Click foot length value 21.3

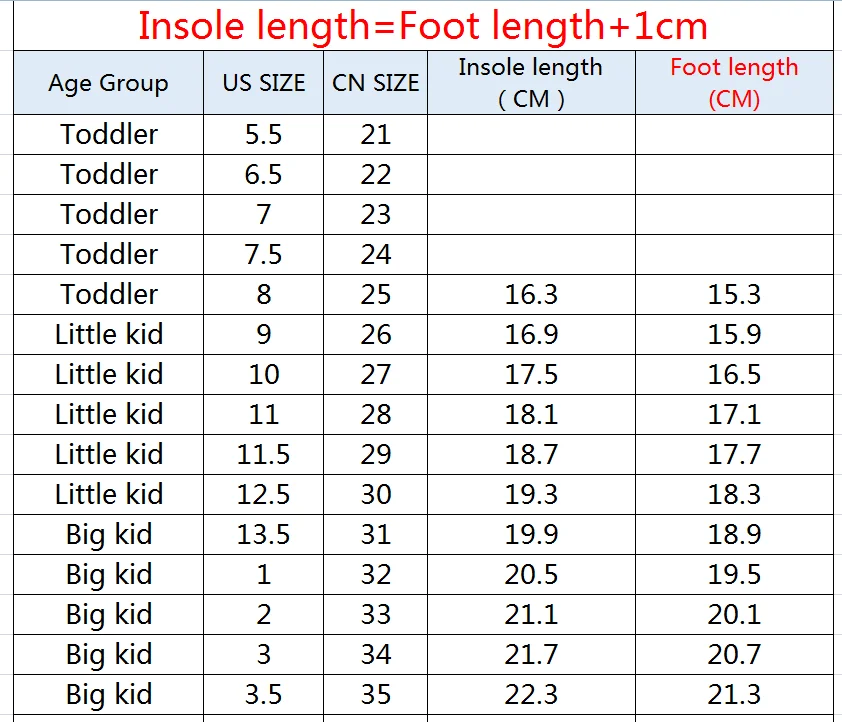pyautogui.click(x=734, y=694)
